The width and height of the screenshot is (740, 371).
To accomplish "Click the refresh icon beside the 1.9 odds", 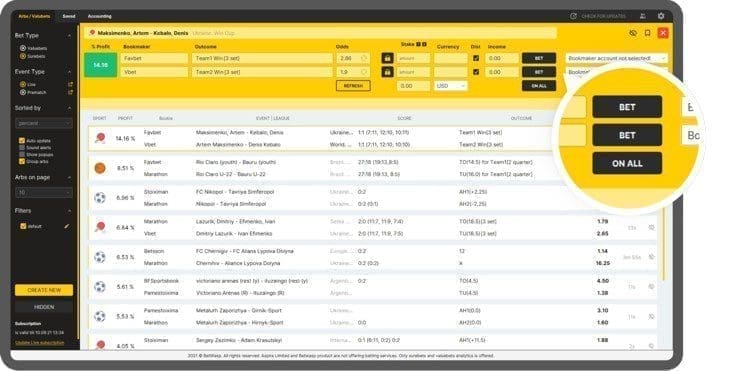I will pyautogui.click(x=364, y=72).
